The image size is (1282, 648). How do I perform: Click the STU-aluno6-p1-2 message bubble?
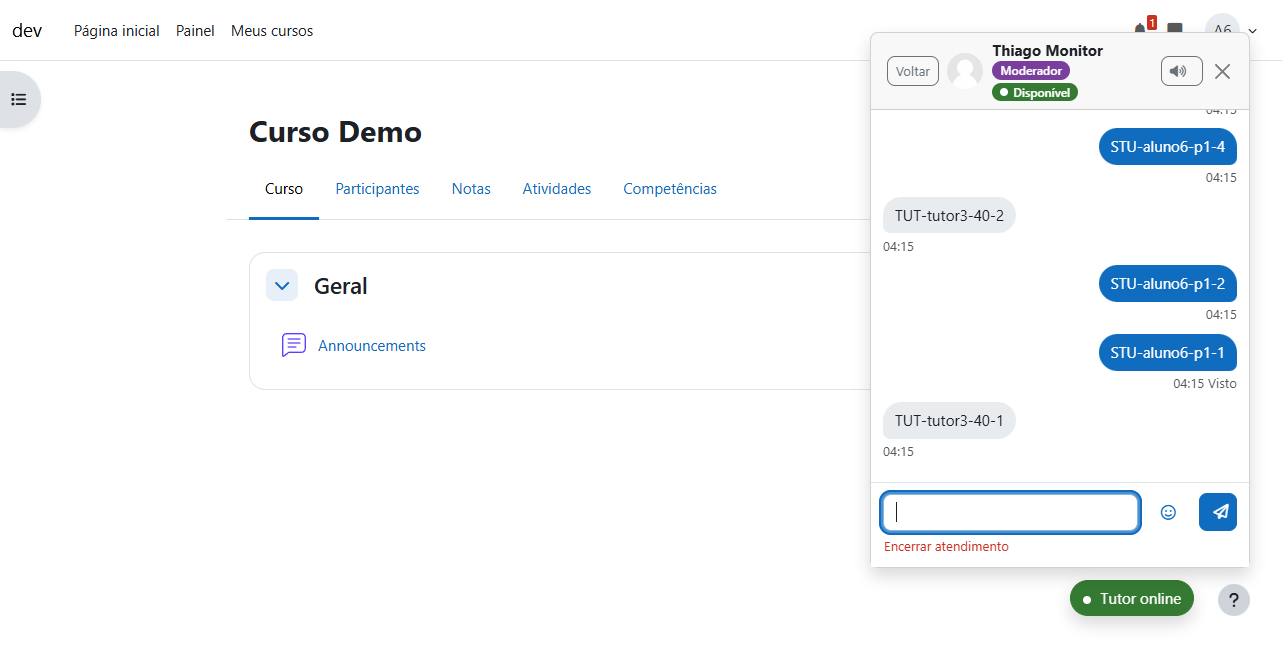[x=1168, y=284]
